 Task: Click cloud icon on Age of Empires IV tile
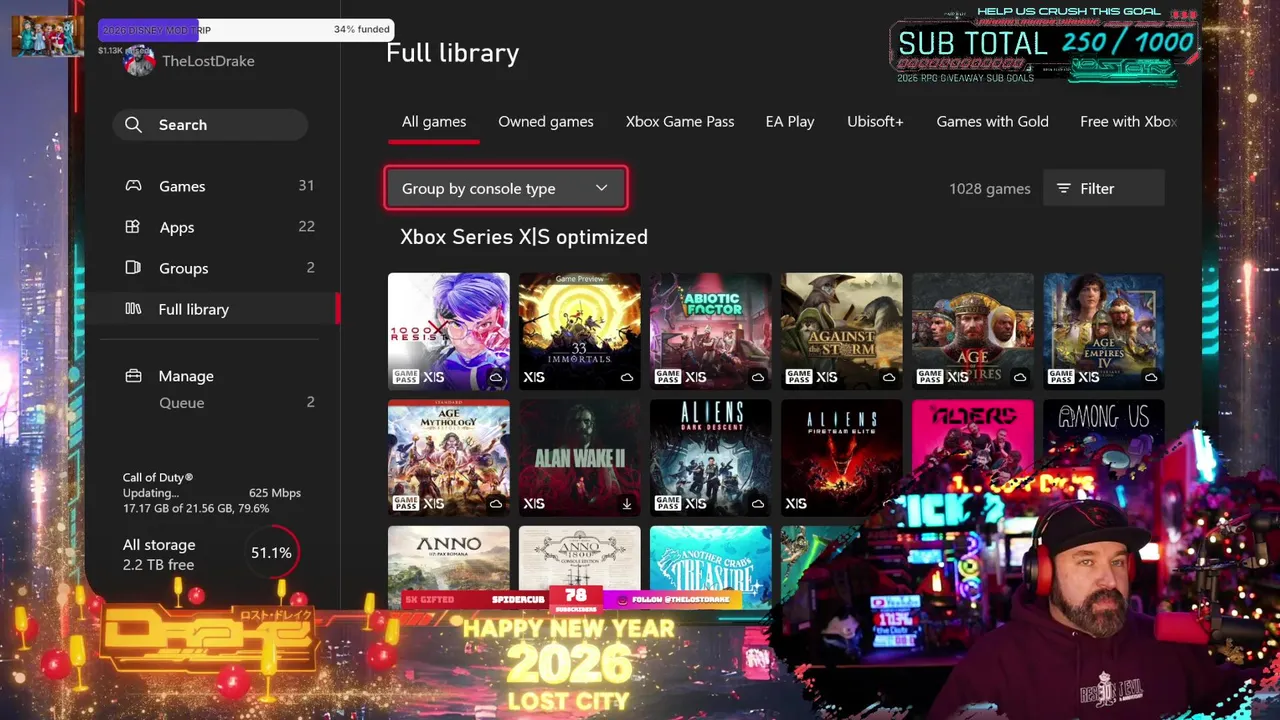point(1151,377)
